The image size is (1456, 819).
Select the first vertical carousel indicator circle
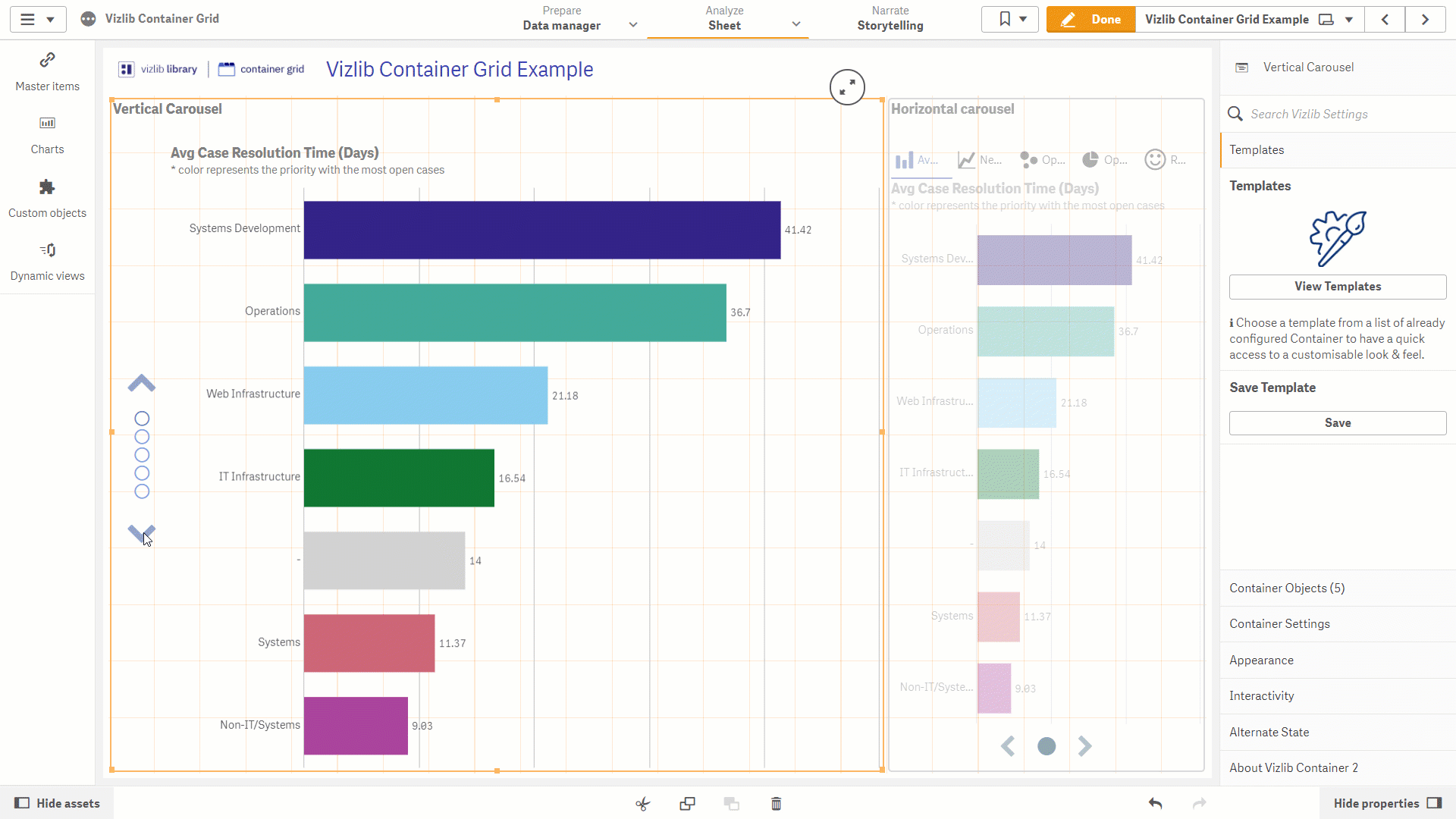pos(142,419)
